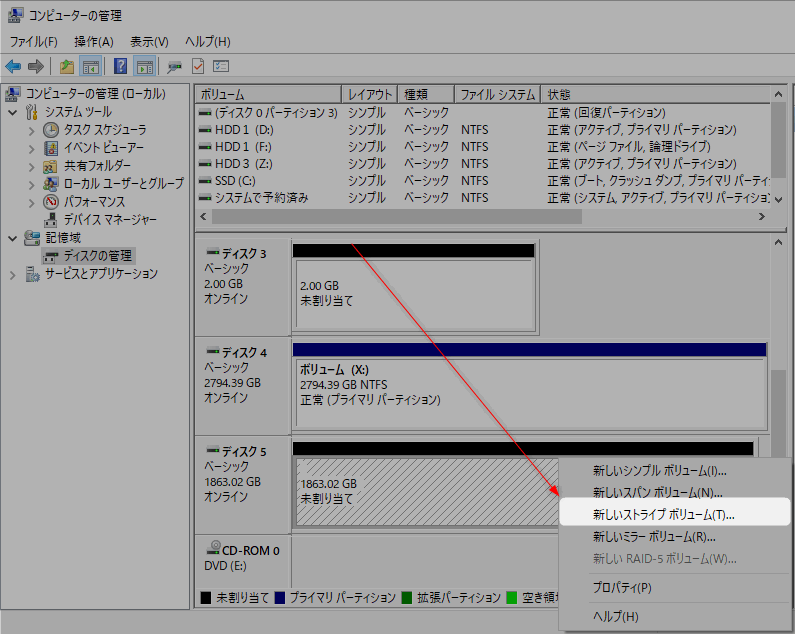
Task: Toggle the Show/Hide Action Pane icon
Action: 144,66
